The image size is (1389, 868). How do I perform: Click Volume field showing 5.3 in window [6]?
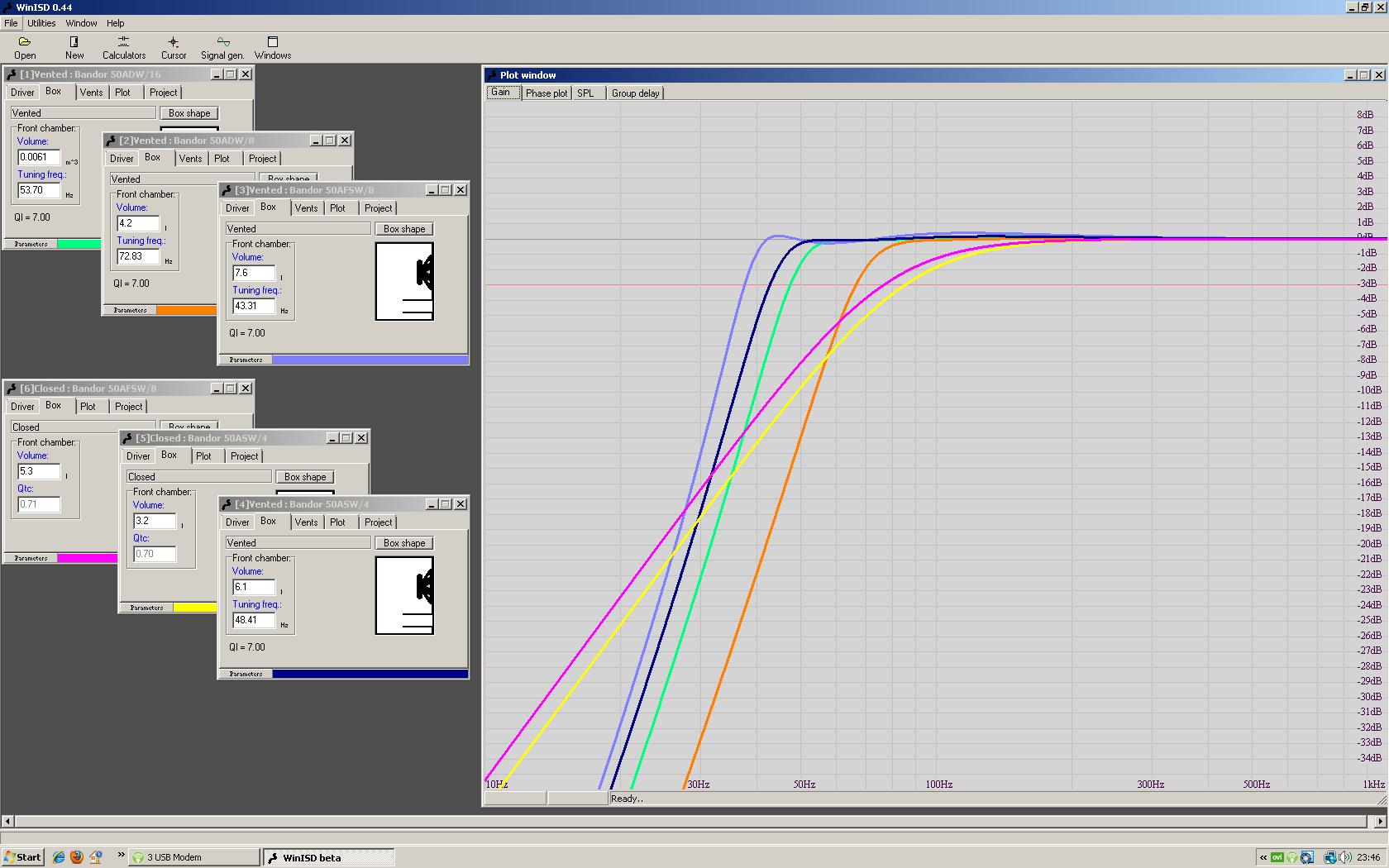pos(39,471)
